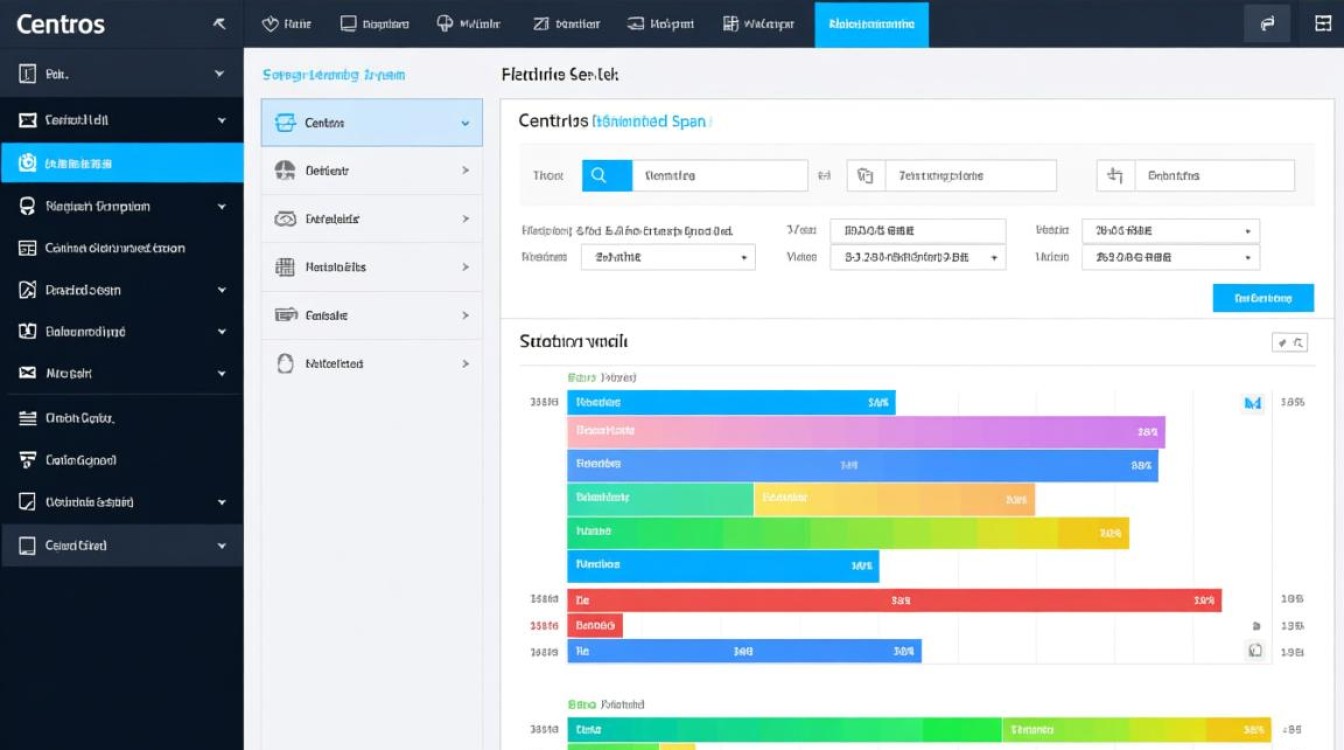Collapse the sidebar using arrow beside Centros logo
This screenshot has height=750, width=1344.
pyautogui.click(x=219, y=24)
